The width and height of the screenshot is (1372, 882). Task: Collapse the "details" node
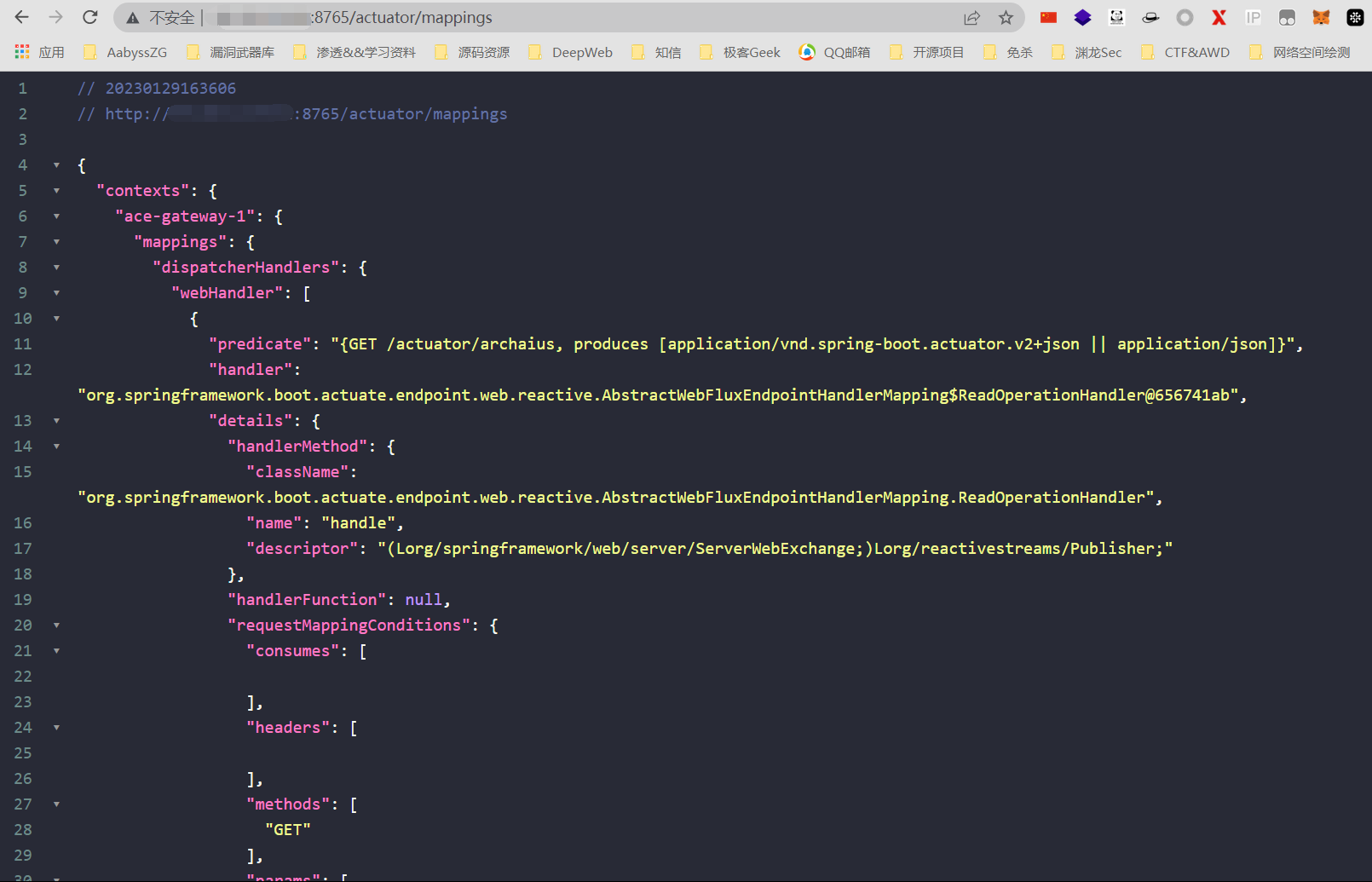tap(56, 421)
